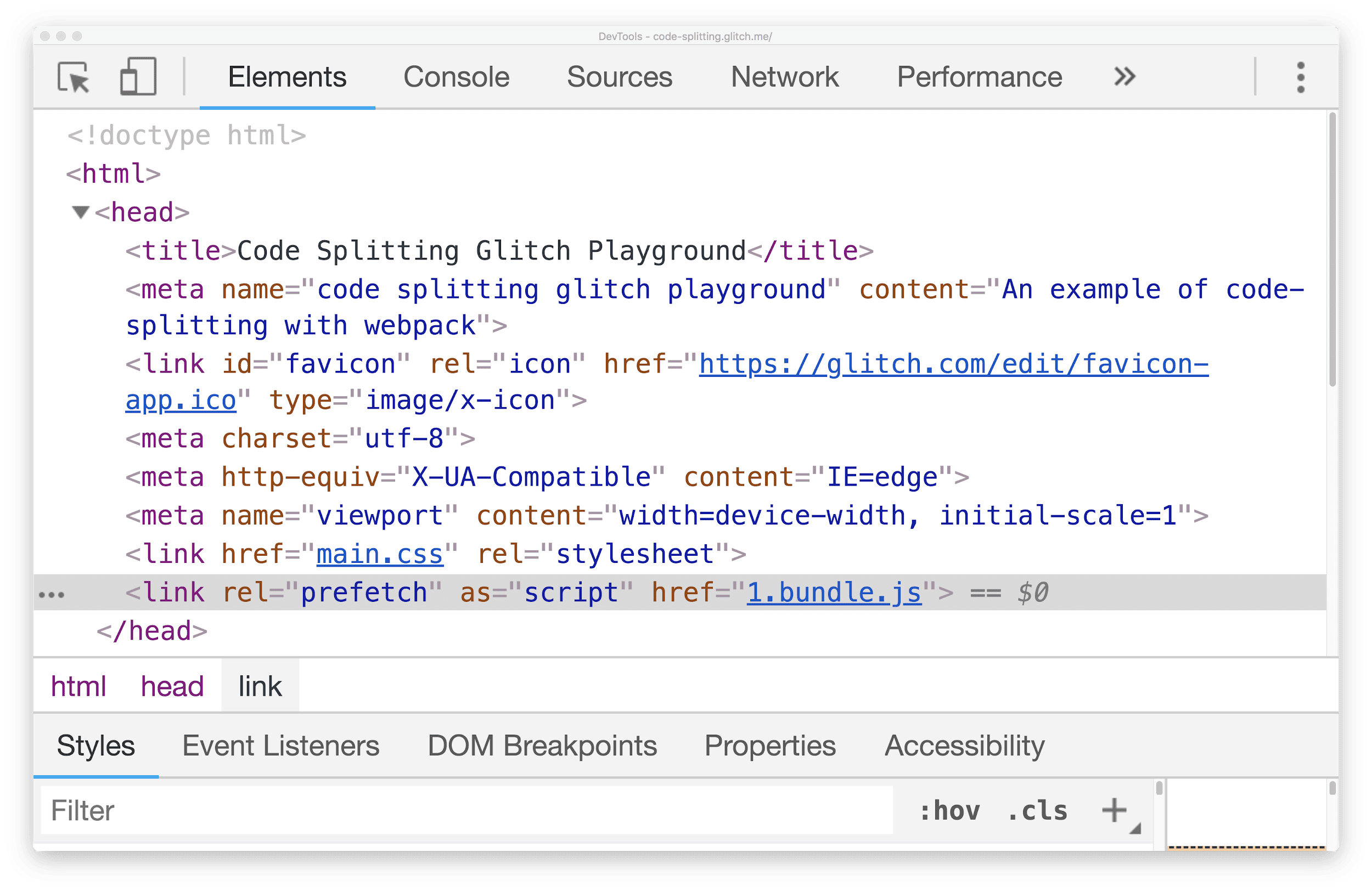Select the Sources panel tab
The width and height of the screenshot is (1372, 891).
[618, 77]
